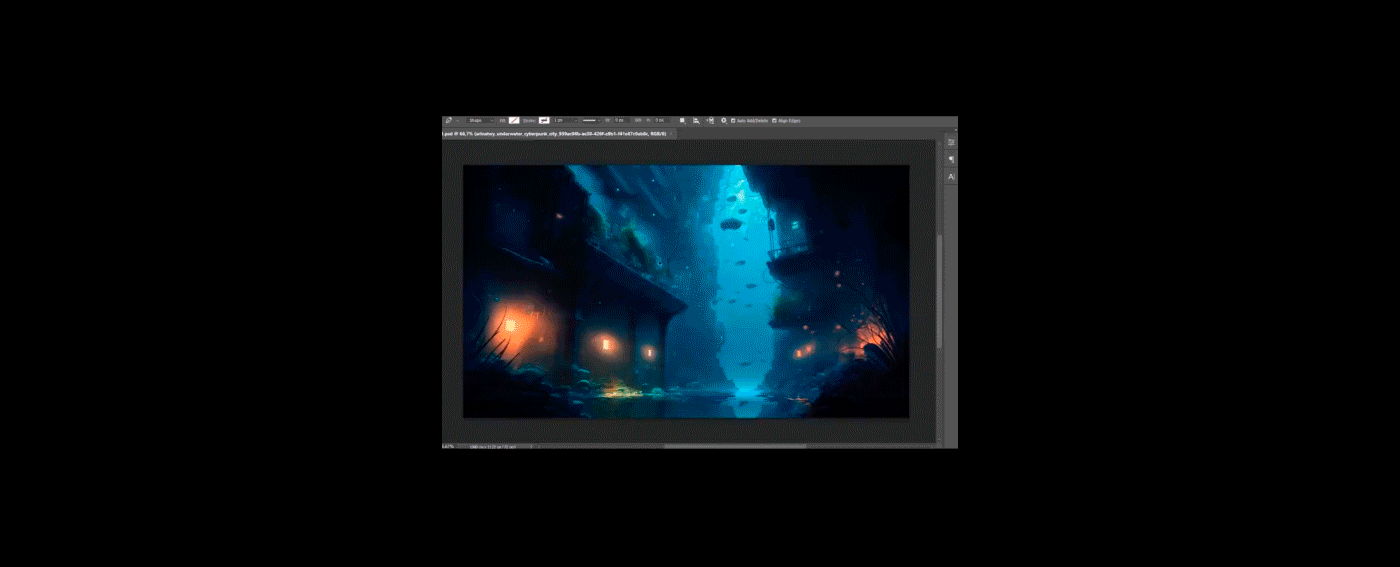Open the Character panel icon
Screen dimensions: 1400x567
951,176
